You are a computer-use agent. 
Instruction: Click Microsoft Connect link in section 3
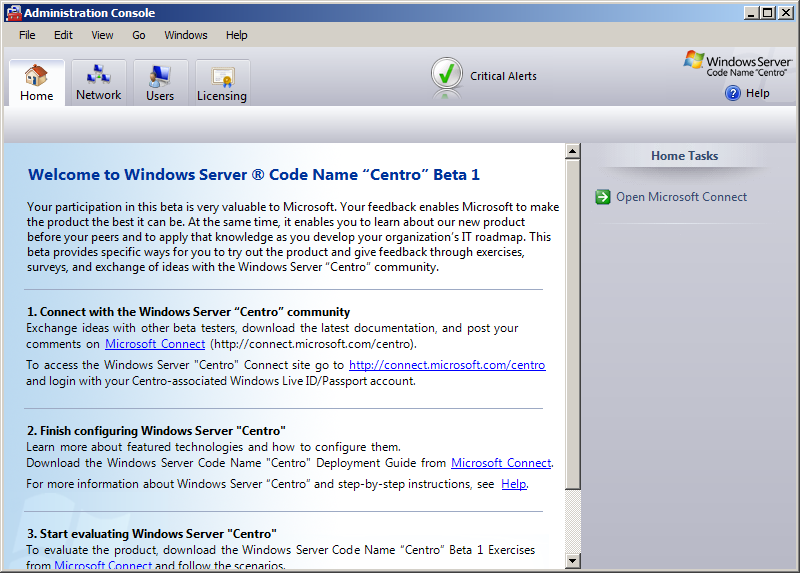103,565
